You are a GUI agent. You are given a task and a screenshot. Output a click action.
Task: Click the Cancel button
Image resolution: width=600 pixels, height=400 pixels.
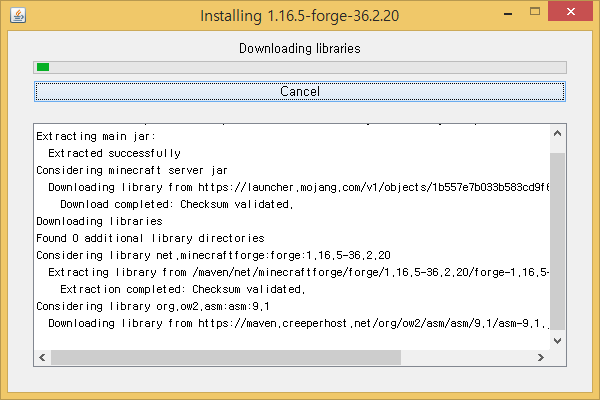(300, 91)
